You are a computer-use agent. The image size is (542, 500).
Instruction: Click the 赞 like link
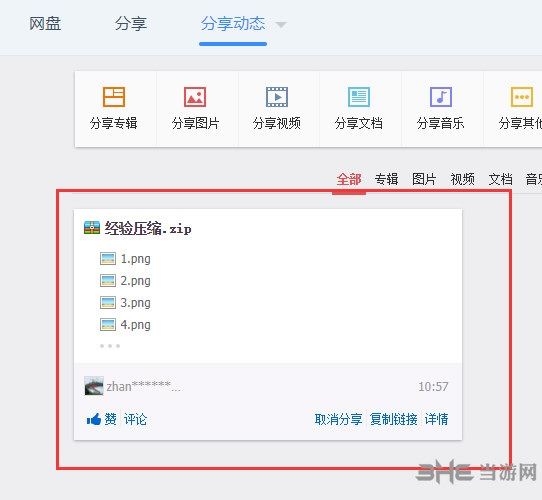pos(110,419)
